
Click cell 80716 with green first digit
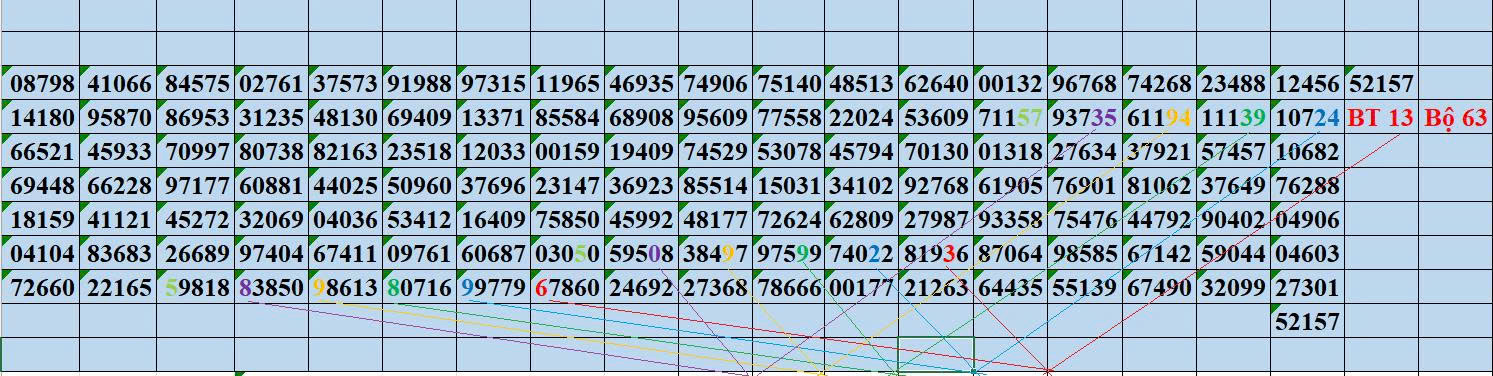pos(419,288)
